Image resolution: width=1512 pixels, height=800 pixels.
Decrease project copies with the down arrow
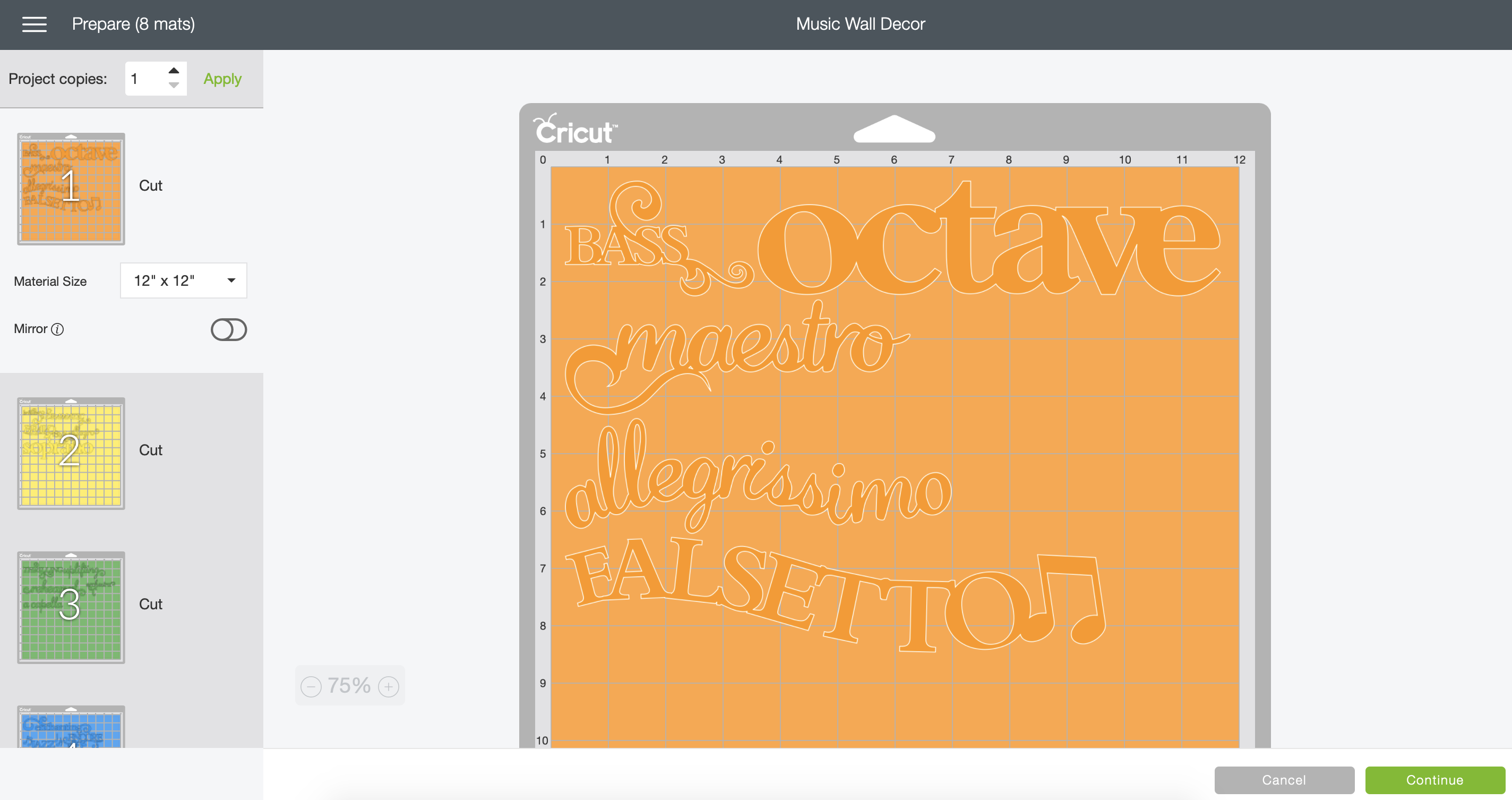[x=174, y=86]
